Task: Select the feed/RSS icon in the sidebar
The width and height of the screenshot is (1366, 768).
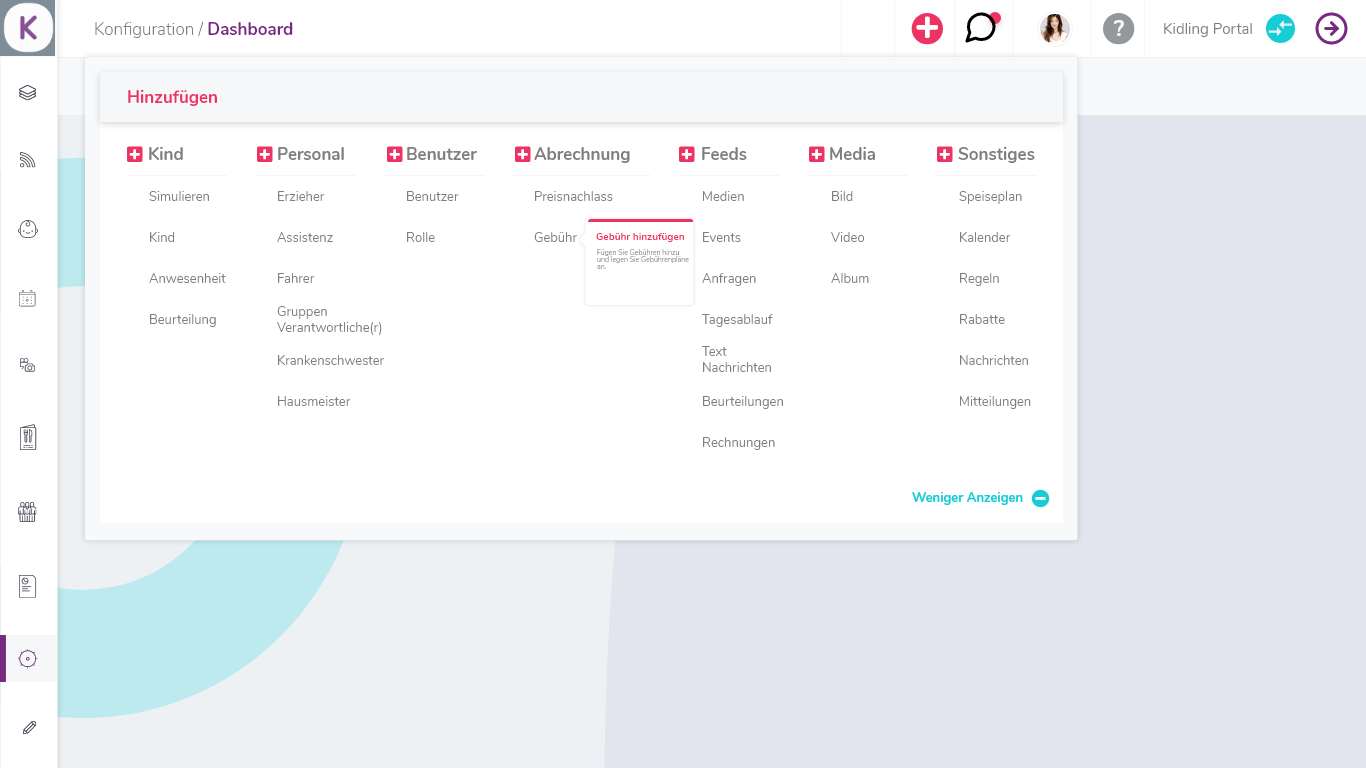Action: [27, 159]
